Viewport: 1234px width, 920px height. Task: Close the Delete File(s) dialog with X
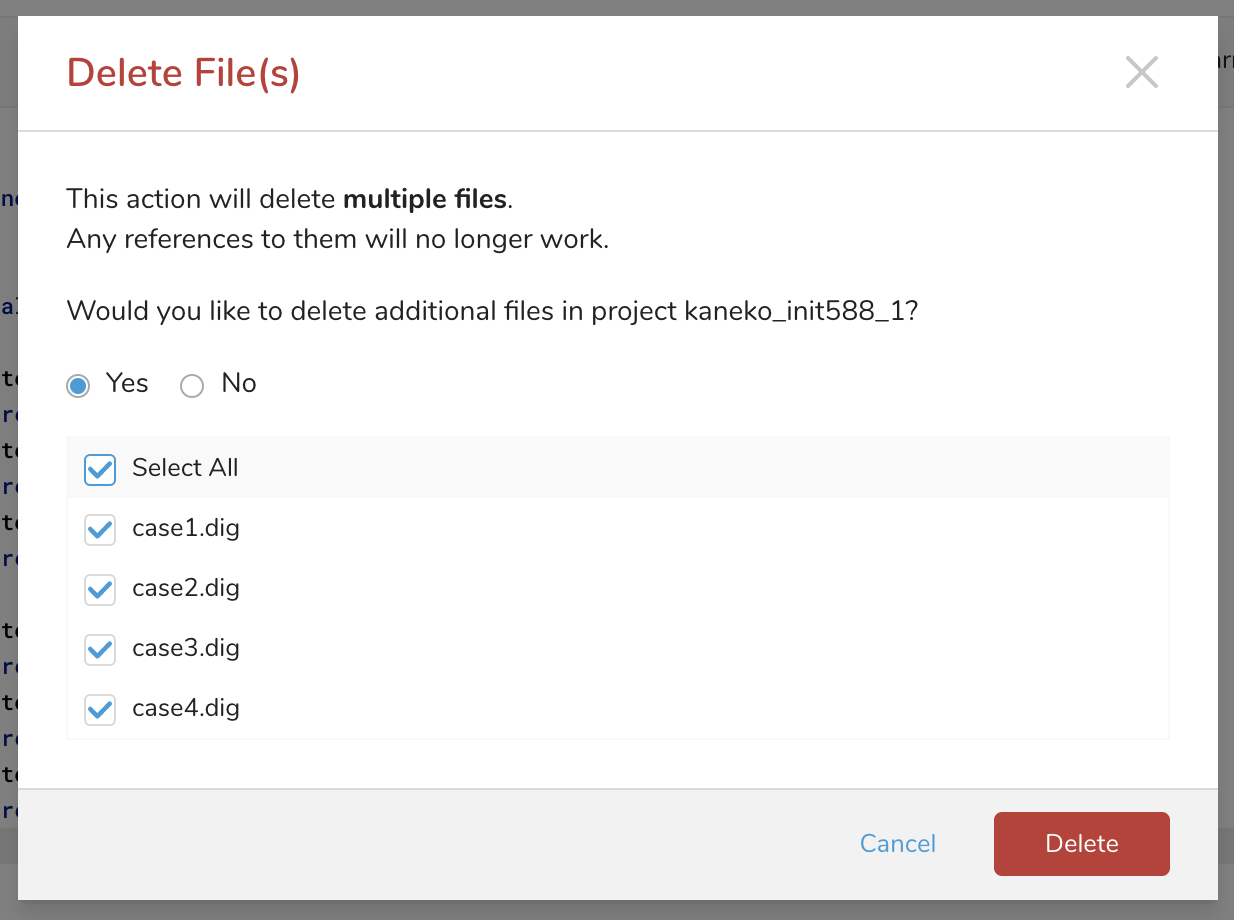coord(1141,73)
